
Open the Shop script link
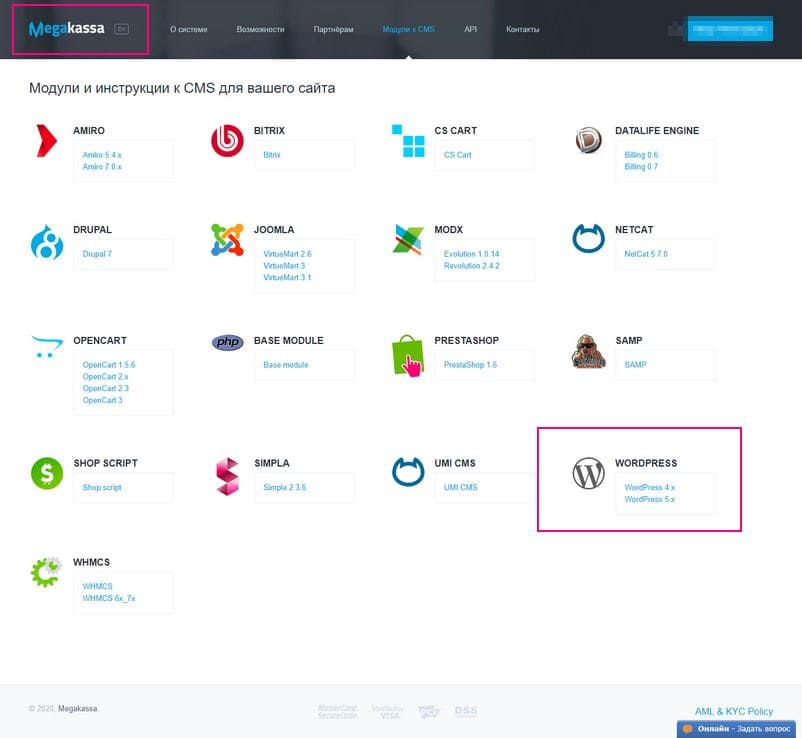[x=102, y=487]
